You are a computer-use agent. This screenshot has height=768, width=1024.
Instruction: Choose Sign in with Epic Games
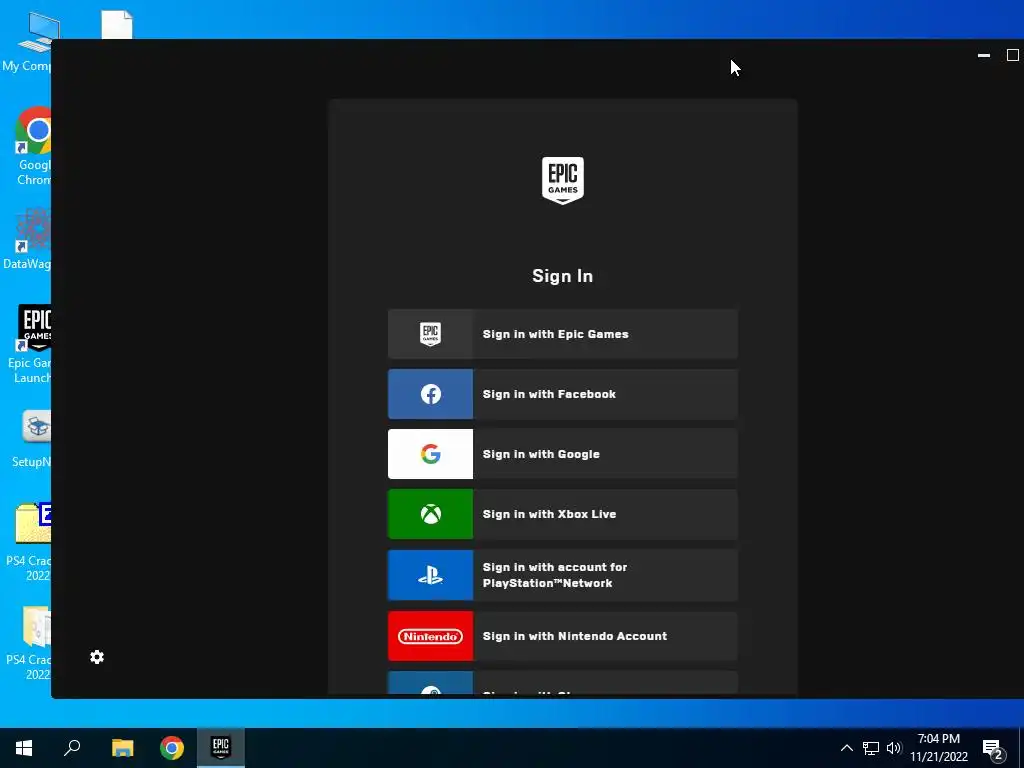pos(562,334)
